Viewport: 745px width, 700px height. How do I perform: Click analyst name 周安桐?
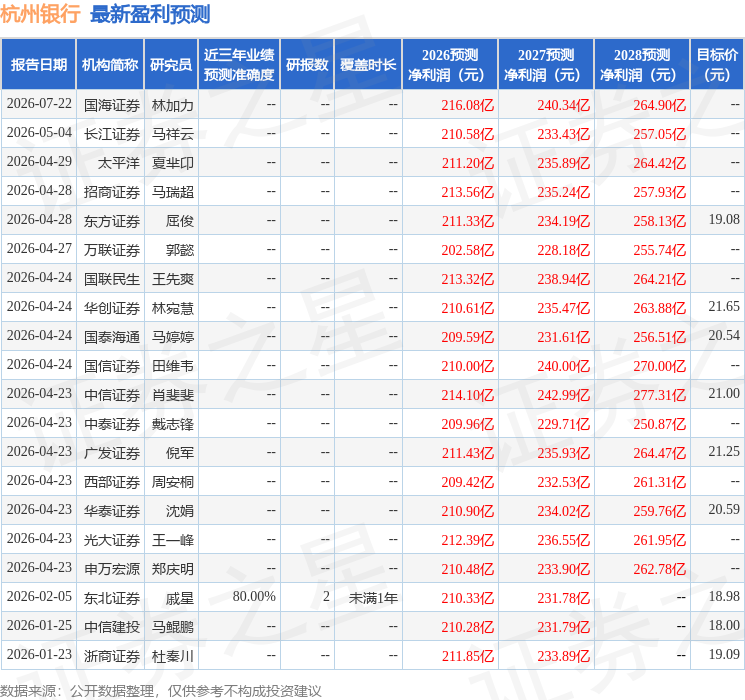[172, 482]
